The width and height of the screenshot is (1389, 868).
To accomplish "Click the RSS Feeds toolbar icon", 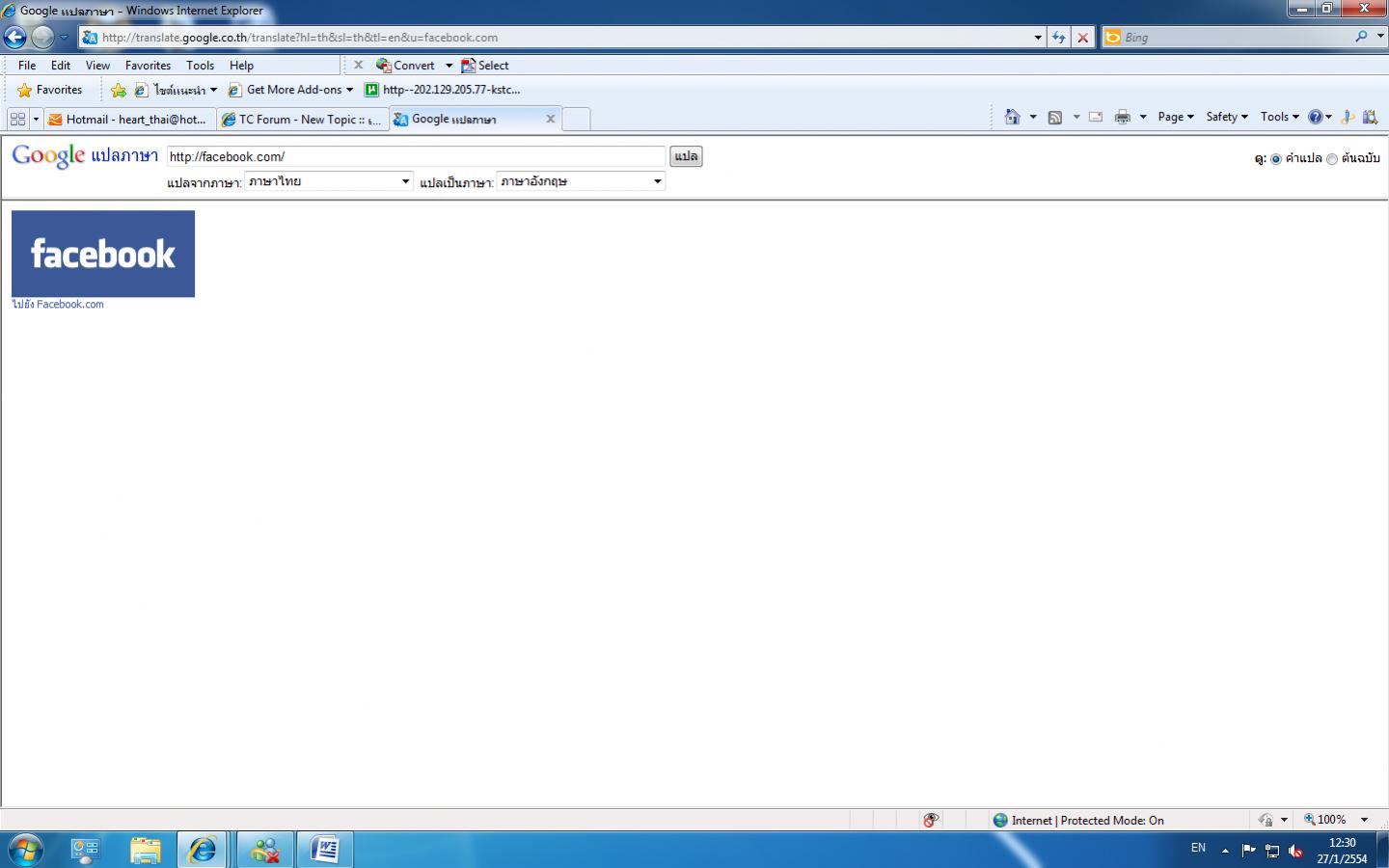I will pyautogui.click(x=1055, y=117).
